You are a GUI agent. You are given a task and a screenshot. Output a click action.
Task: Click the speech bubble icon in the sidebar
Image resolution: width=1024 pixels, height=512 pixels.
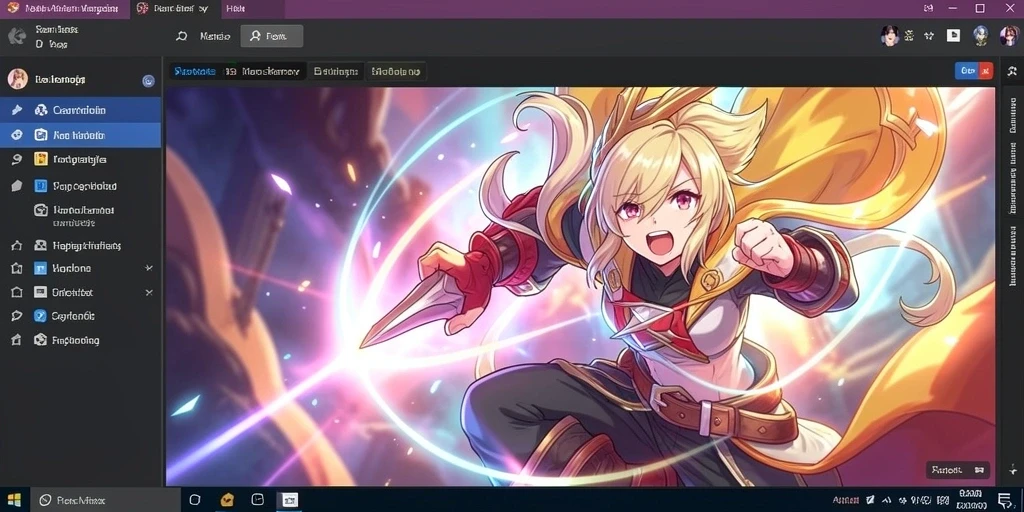tap(17, 316)
